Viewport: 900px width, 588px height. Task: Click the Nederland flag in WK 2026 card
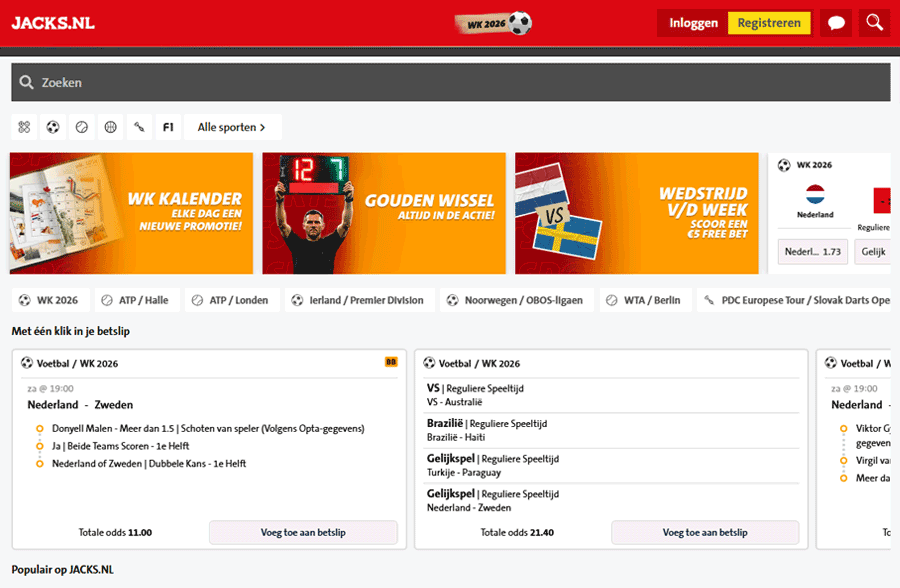[x=815, y=195]
